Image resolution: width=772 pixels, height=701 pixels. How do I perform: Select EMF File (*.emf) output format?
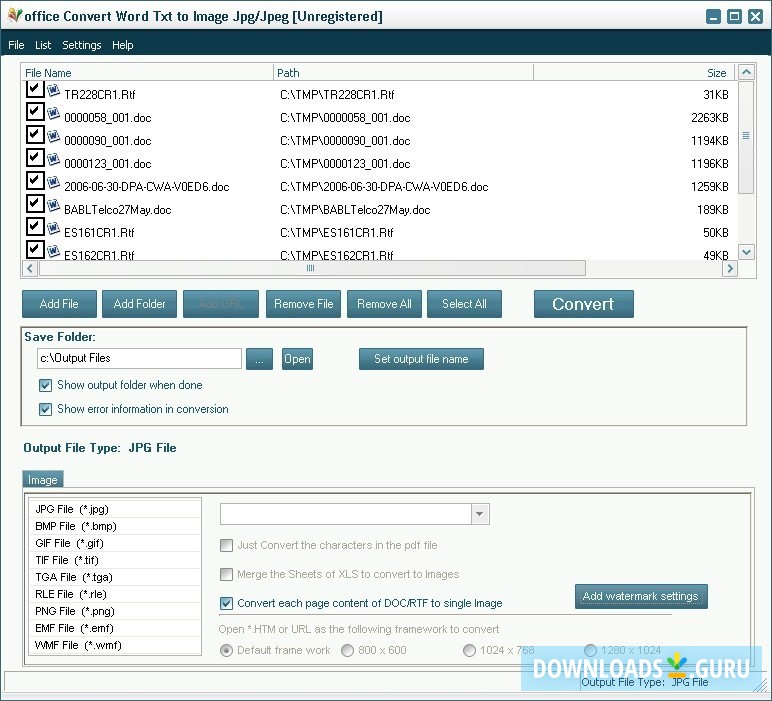click(115, 628)
